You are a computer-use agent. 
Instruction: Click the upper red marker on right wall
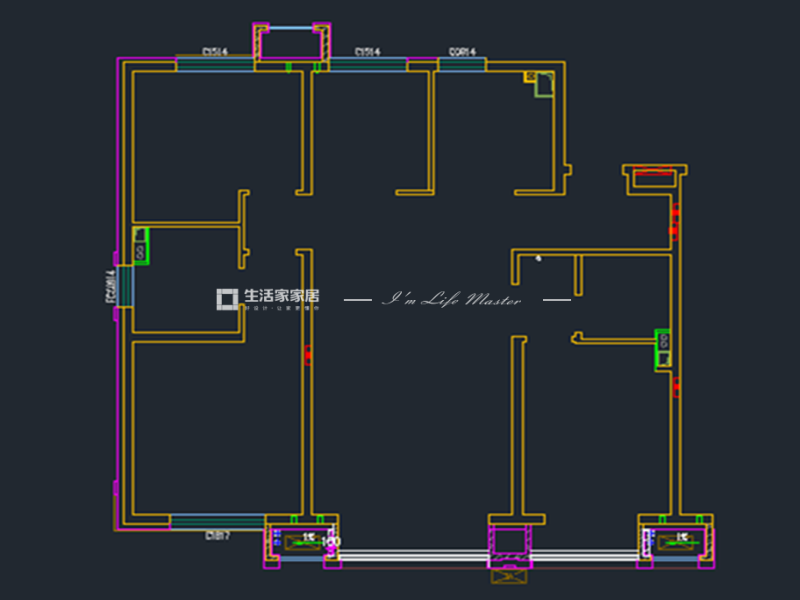point(675,221)
